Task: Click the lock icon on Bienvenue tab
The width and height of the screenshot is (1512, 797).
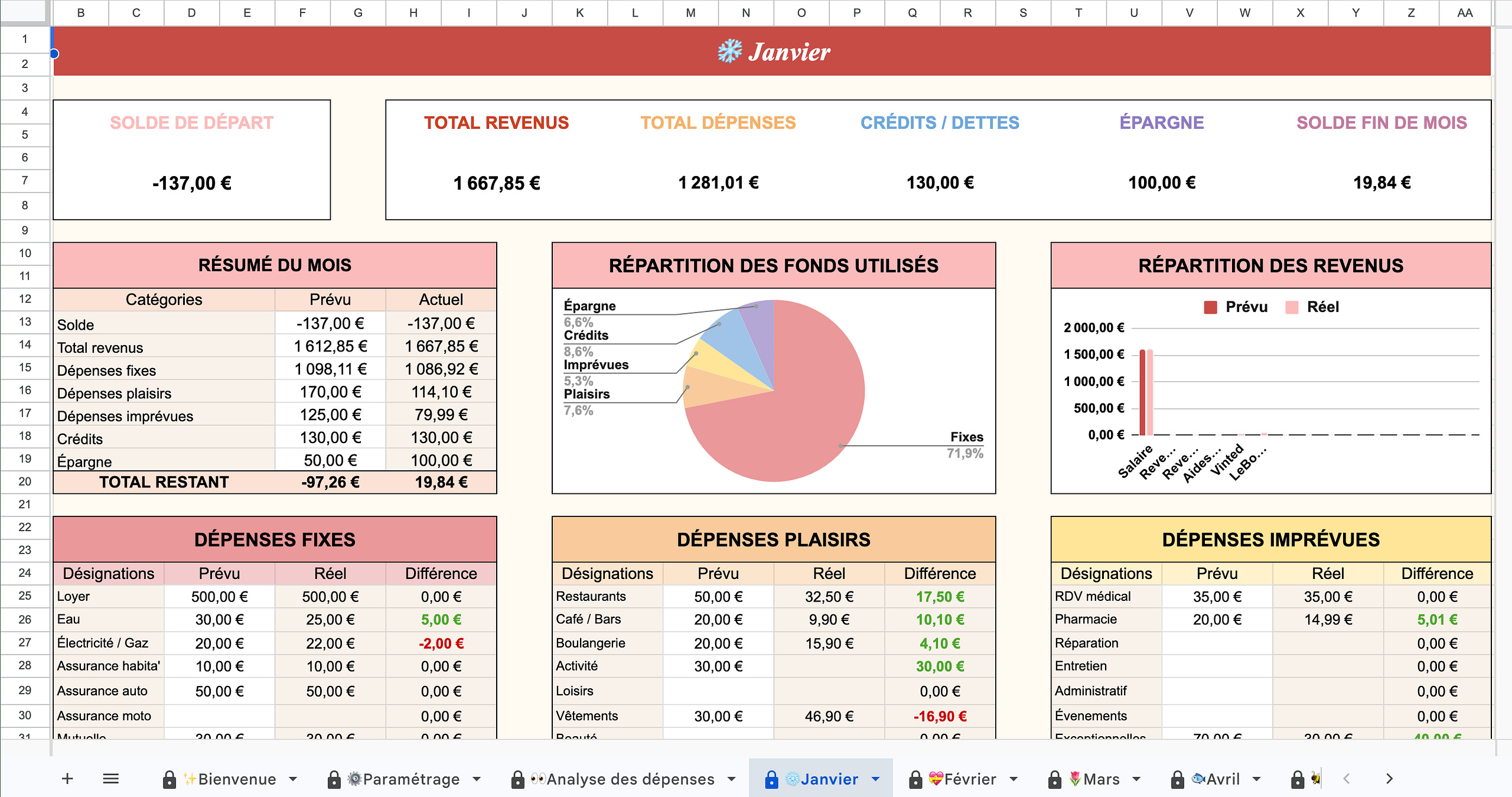Action: coord(169,779)
